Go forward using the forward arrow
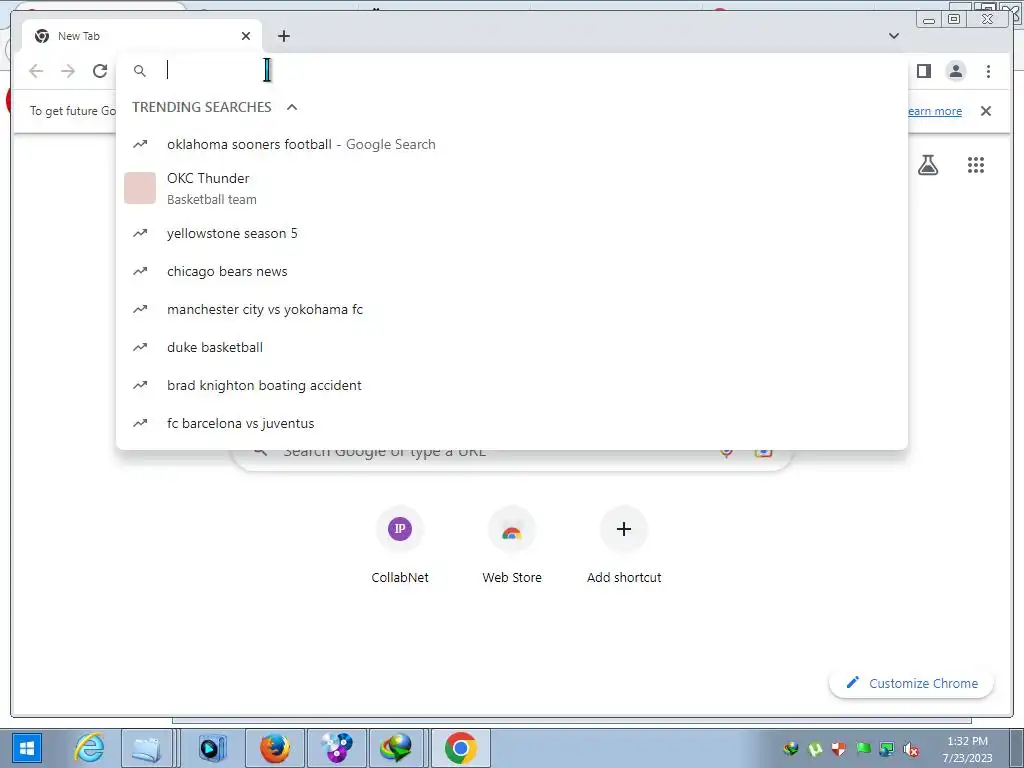 point(68,71)
